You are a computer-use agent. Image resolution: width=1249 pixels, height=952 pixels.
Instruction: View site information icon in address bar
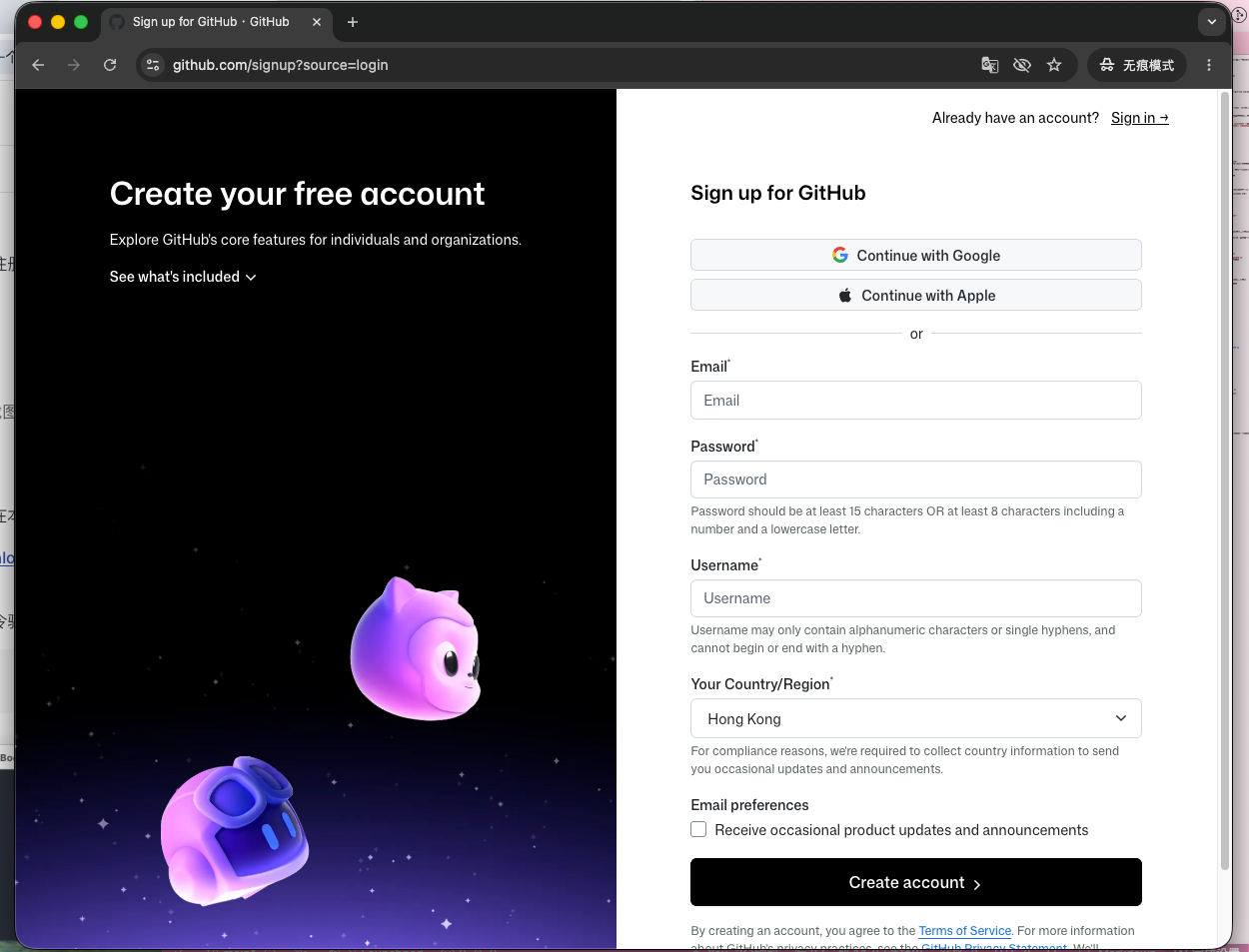[153, 65]
